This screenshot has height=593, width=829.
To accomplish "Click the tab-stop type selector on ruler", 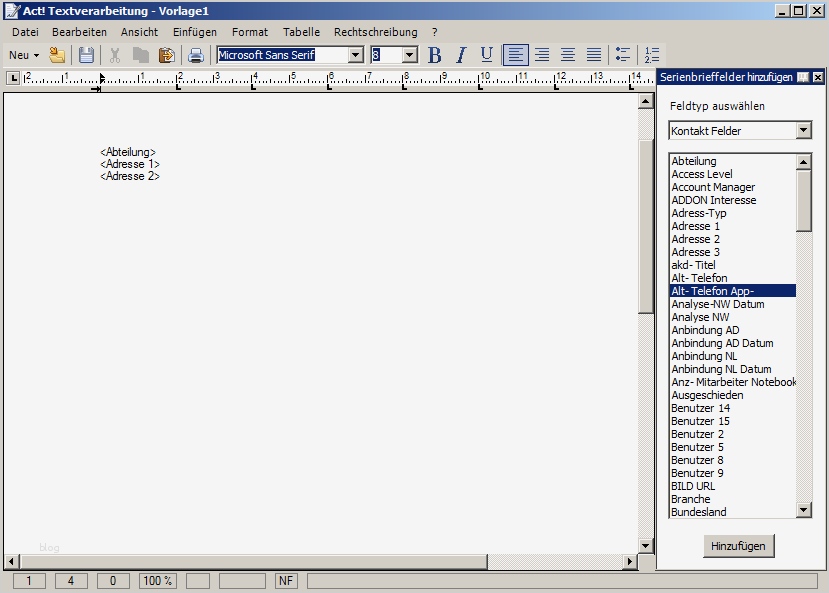I will 13,79.
